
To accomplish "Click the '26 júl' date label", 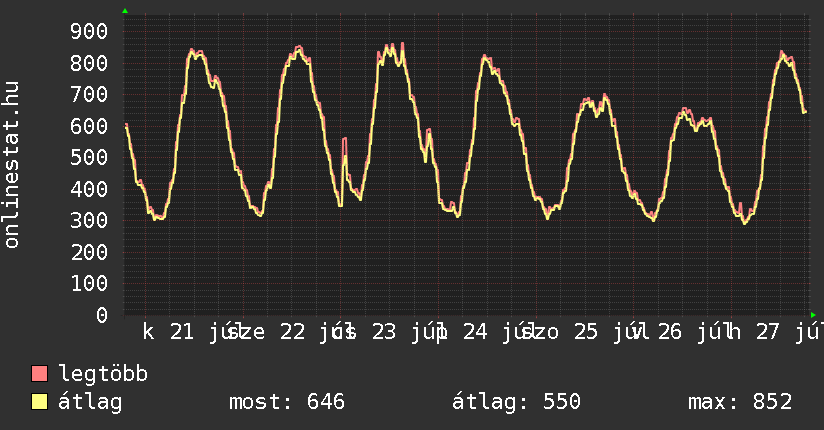I will click(x=694, y=332).
